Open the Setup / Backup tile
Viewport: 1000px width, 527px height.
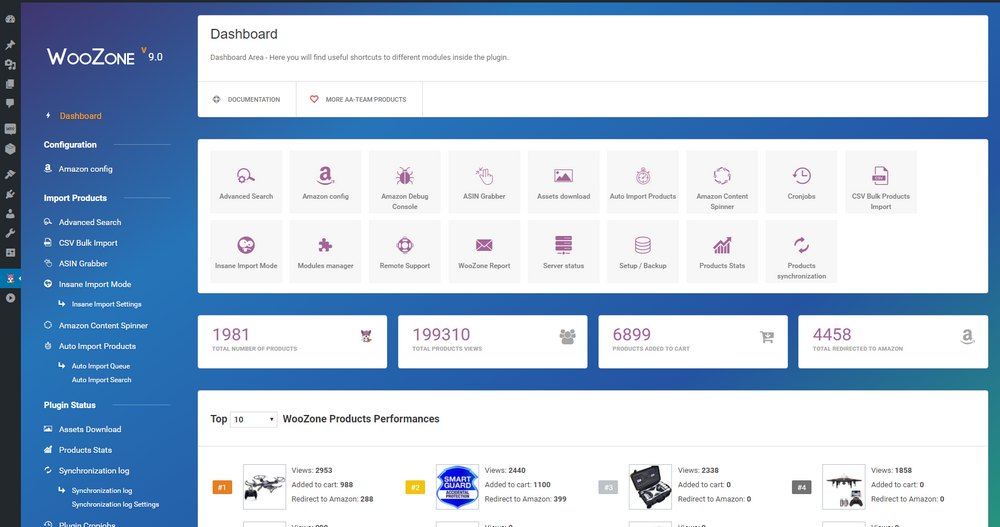coord(642,251)
